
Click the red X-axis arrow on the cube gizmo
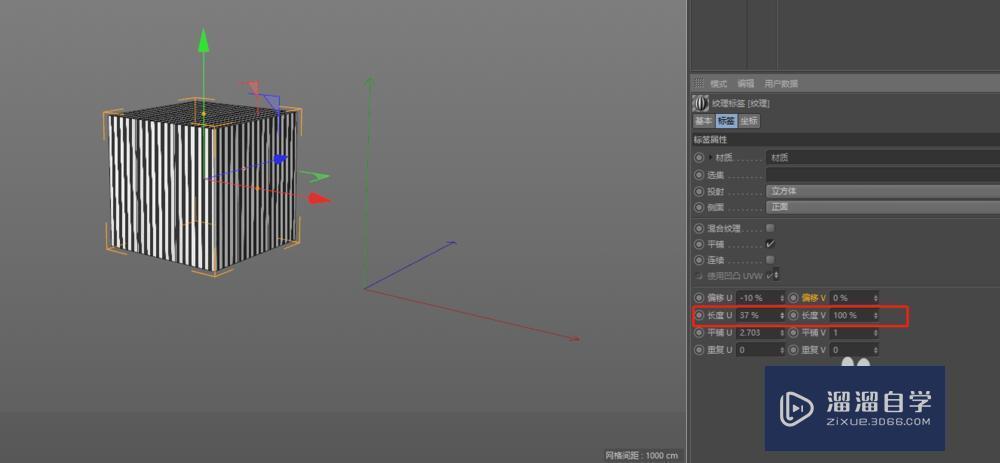[320, 198]
